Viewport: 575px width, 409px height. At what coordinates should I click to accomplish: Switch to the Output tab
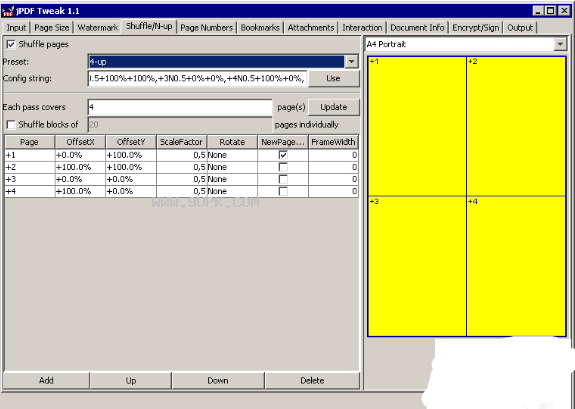520,28
